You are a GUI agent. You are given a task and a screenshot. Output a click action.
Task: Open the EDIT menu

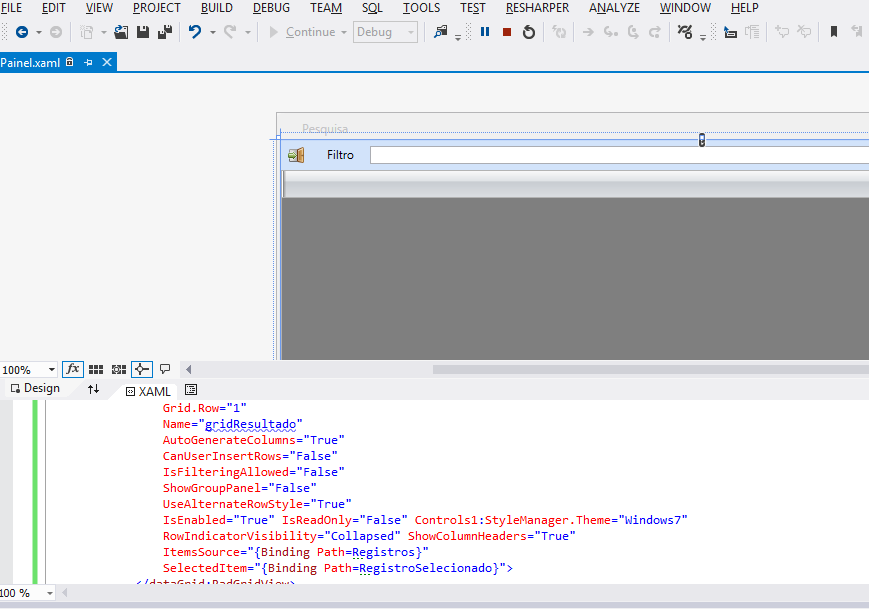tap(54, 8)
